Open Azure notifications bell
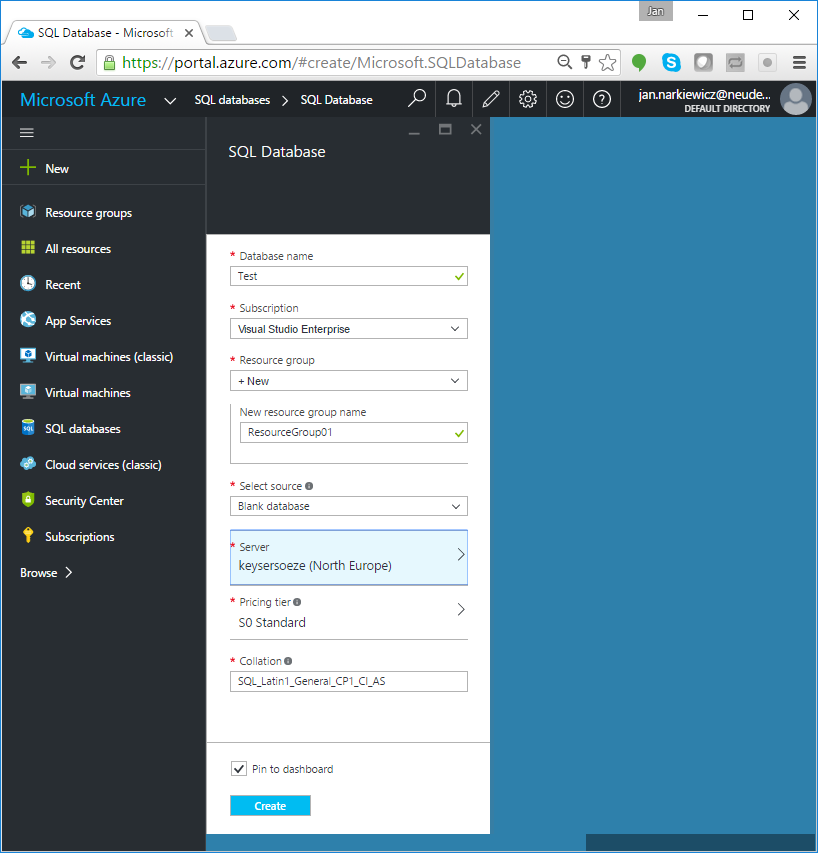The width and height of the screenshot is (818, 853). (453, 99)
